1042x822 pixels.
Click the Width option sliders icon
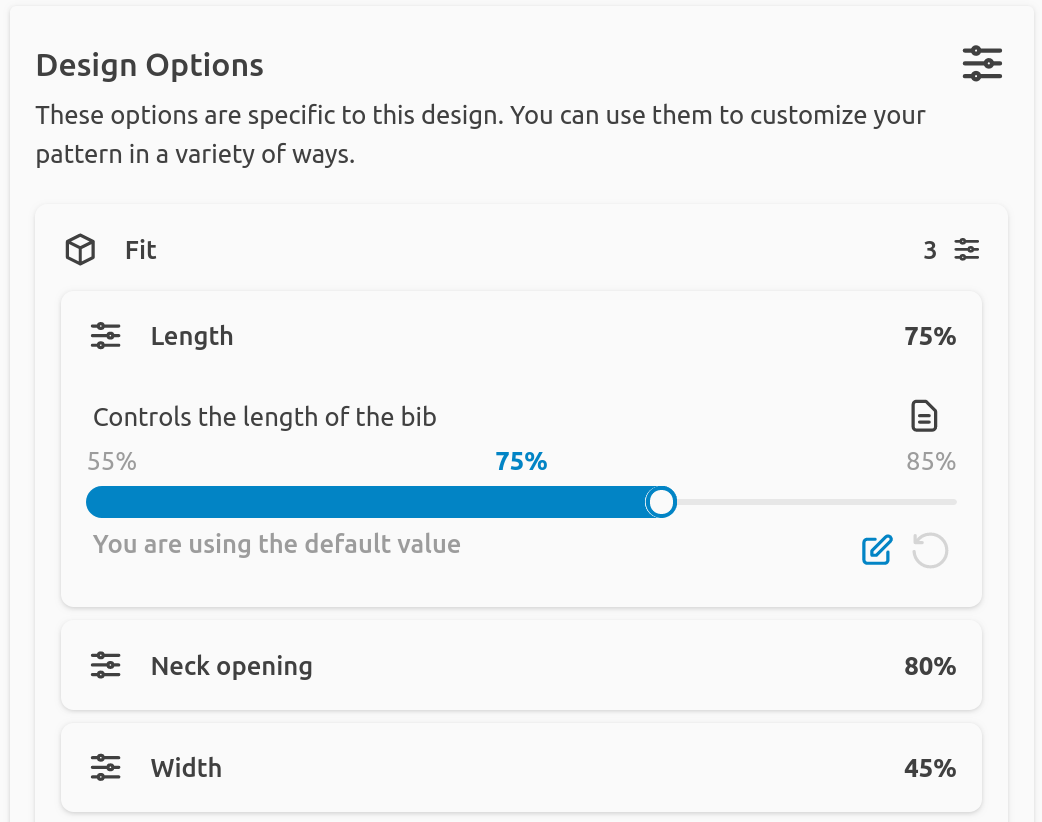105,767
